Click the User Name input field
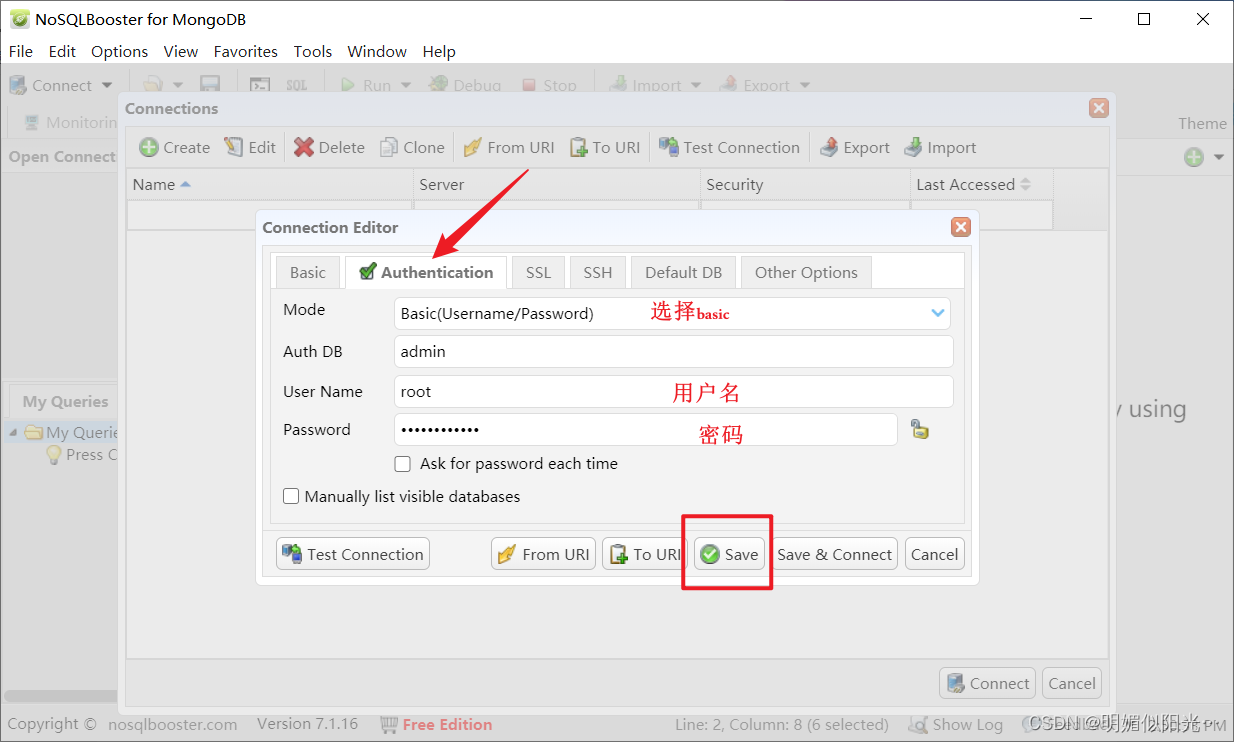Viewport: 1234px width, 742px height. (673, 392)
